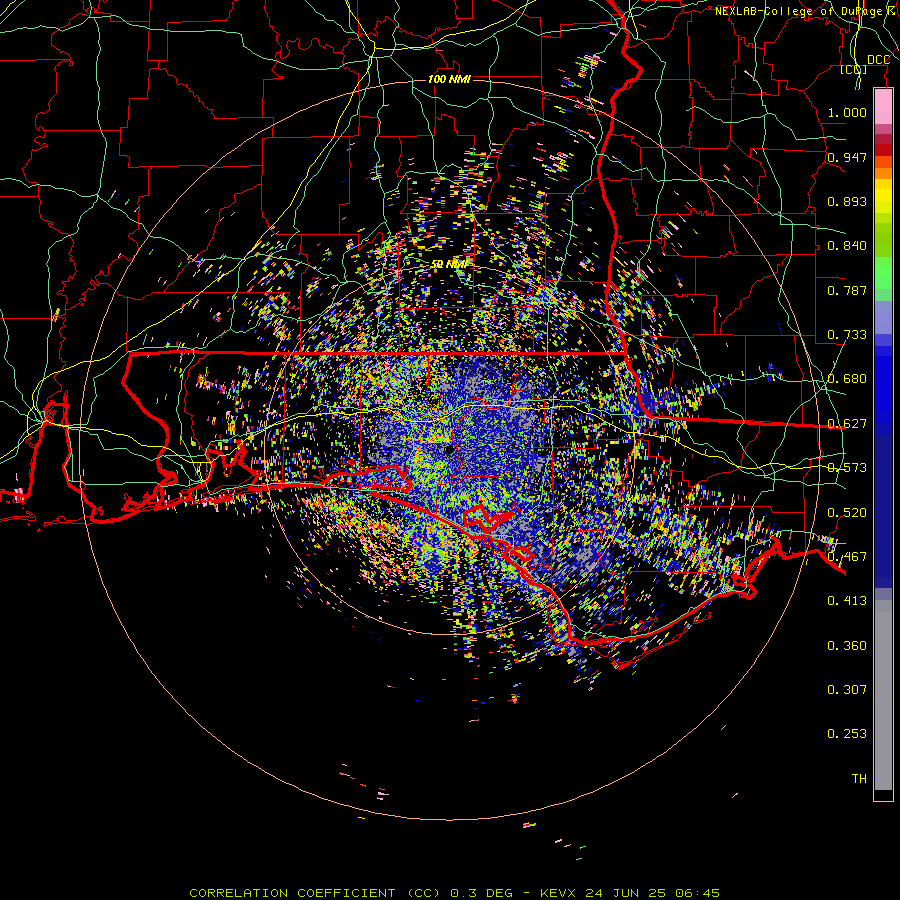Select the 0.253 legend value
The height and width of the screenshot is (900, 900).
tap(847, 734)
